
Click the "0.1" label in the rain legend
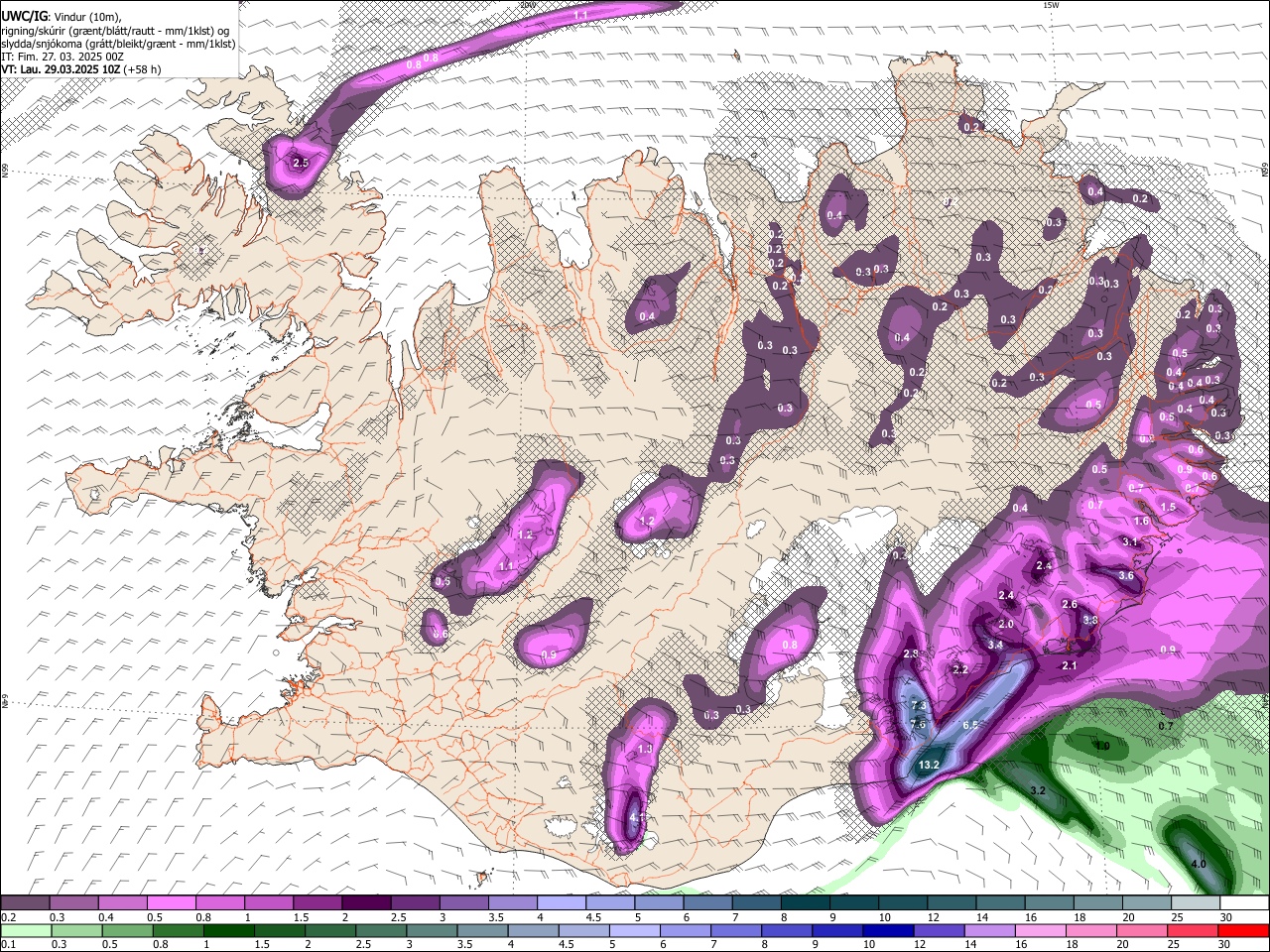pos(8,945)
